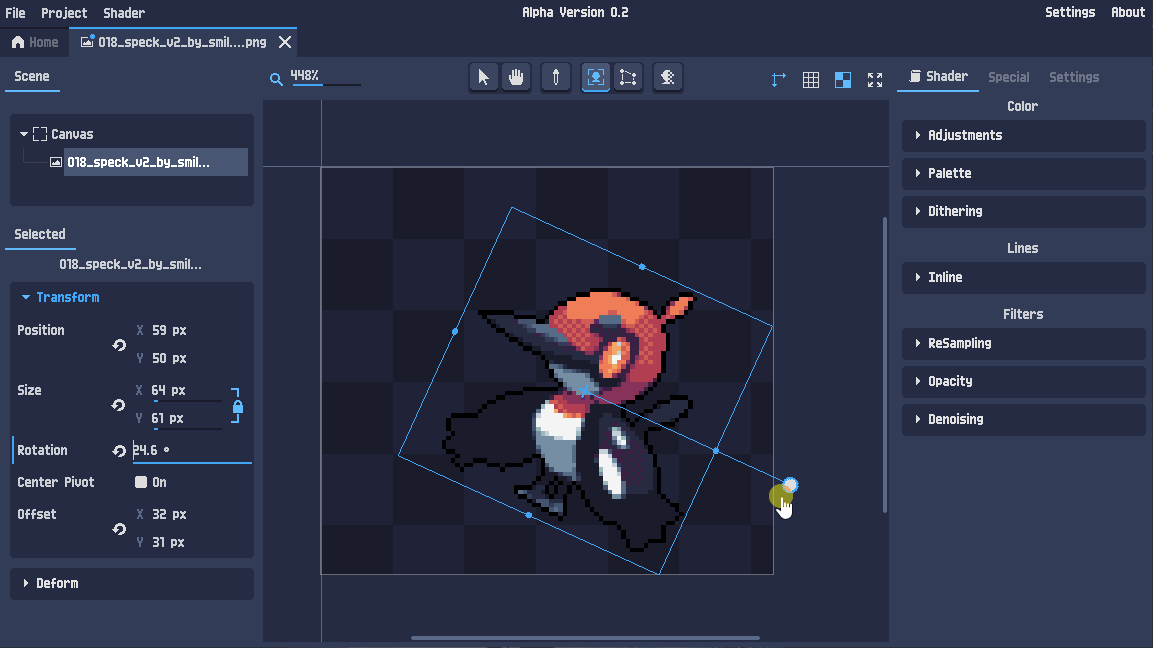This screenshot has height=648, width=1153.
Task: Expand the ReSampling section
Action: click(1024, 343)
